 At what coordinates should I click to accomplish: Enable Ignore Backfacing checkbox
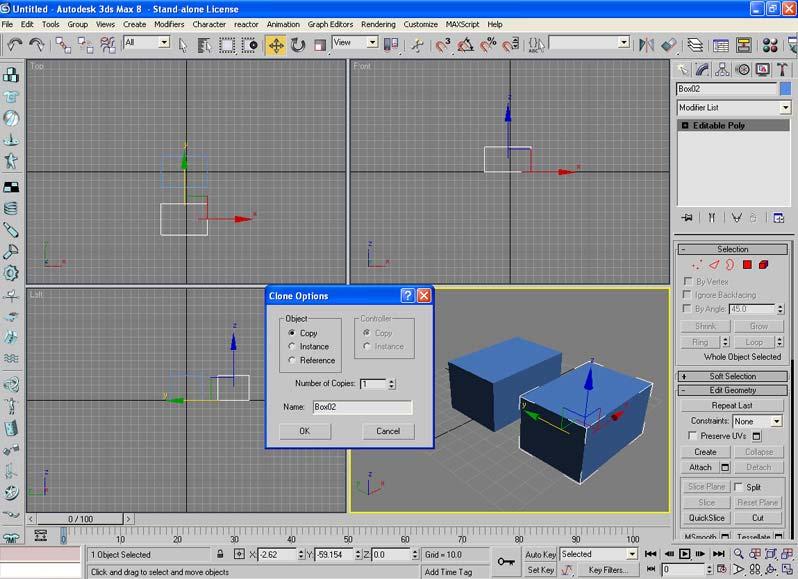(687, 295)
